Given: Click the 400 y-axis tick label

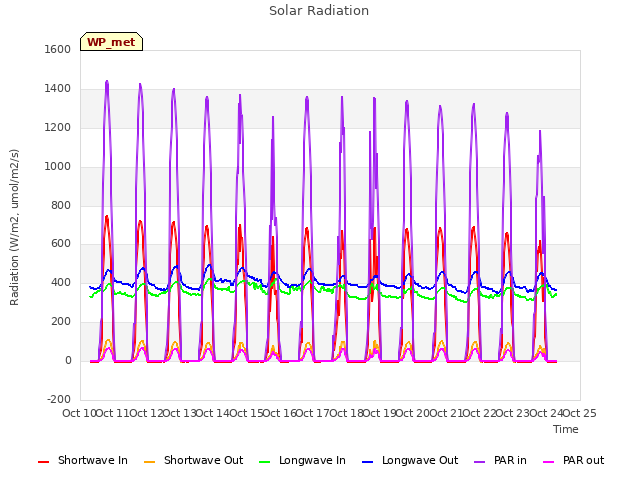Looking at the screenshot, I should tap(61, 282).
